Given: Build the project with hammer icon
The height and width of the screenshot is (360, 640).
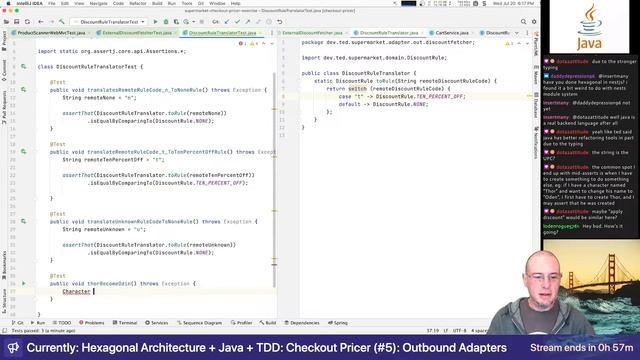Looking at the screenshot, I should [62, 22].
